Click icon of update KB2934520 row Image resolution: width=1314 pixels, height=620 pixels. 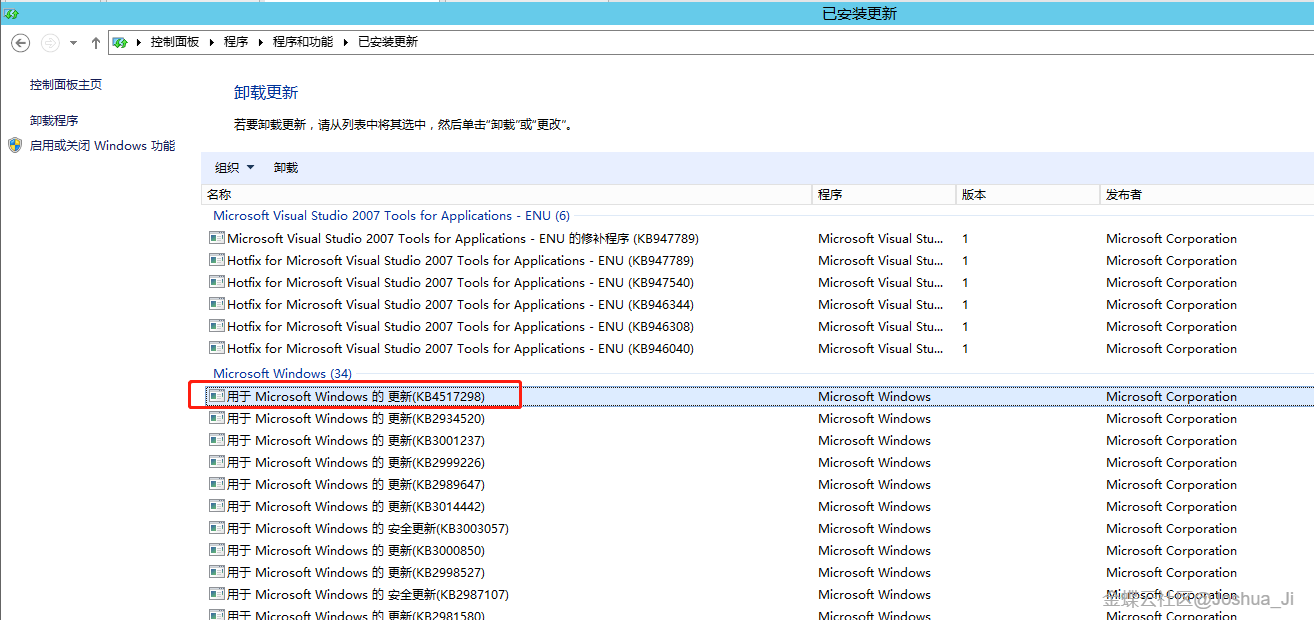tap(217, 419)
